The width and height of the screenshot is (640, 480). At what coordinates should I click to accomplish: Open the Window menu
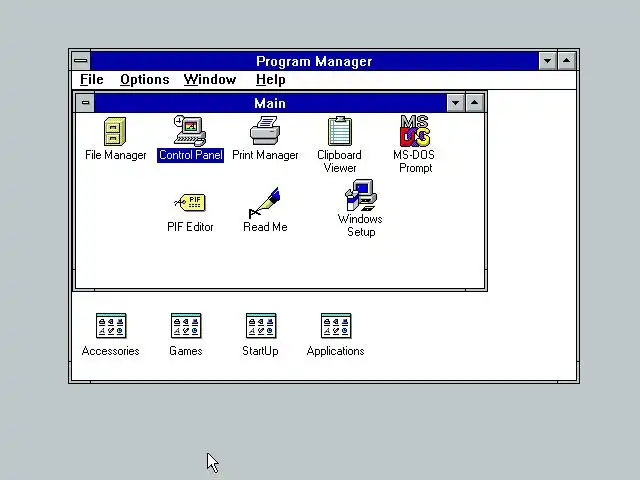(x=210, y=80)
